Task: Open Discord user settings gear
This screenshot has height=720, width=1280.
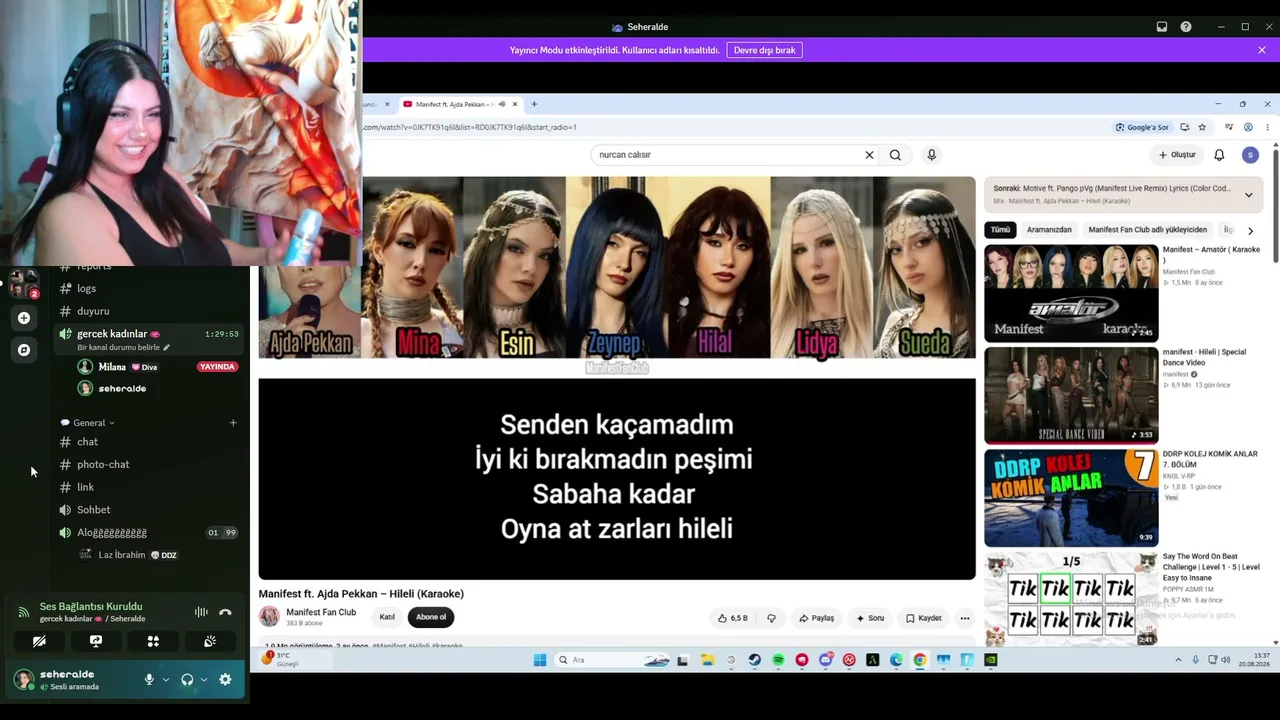Action: tap(225, 680)
